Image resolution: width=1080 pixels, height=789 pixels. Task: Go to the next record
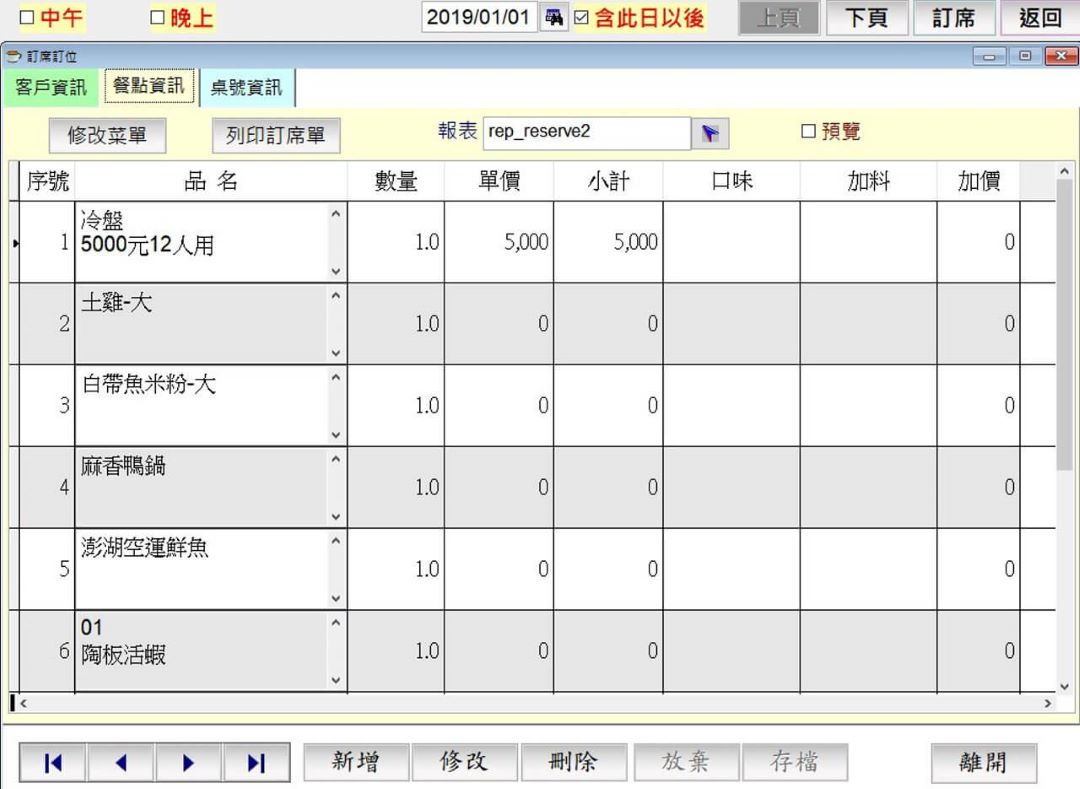pyautogui.click(x=188, y=762)
